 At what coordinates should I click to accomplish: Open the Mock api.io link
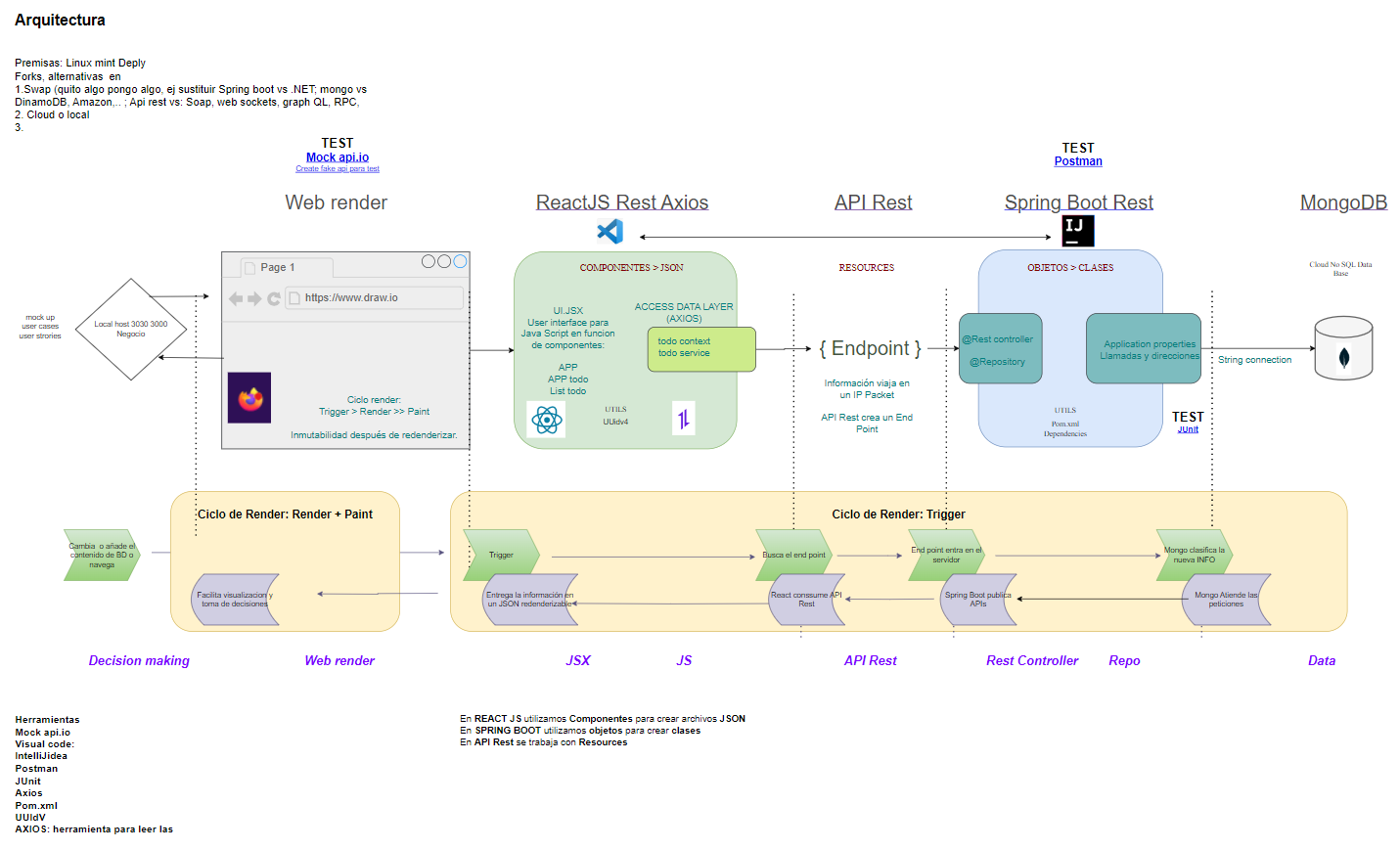pyautogui.click(x=338, y=157)
